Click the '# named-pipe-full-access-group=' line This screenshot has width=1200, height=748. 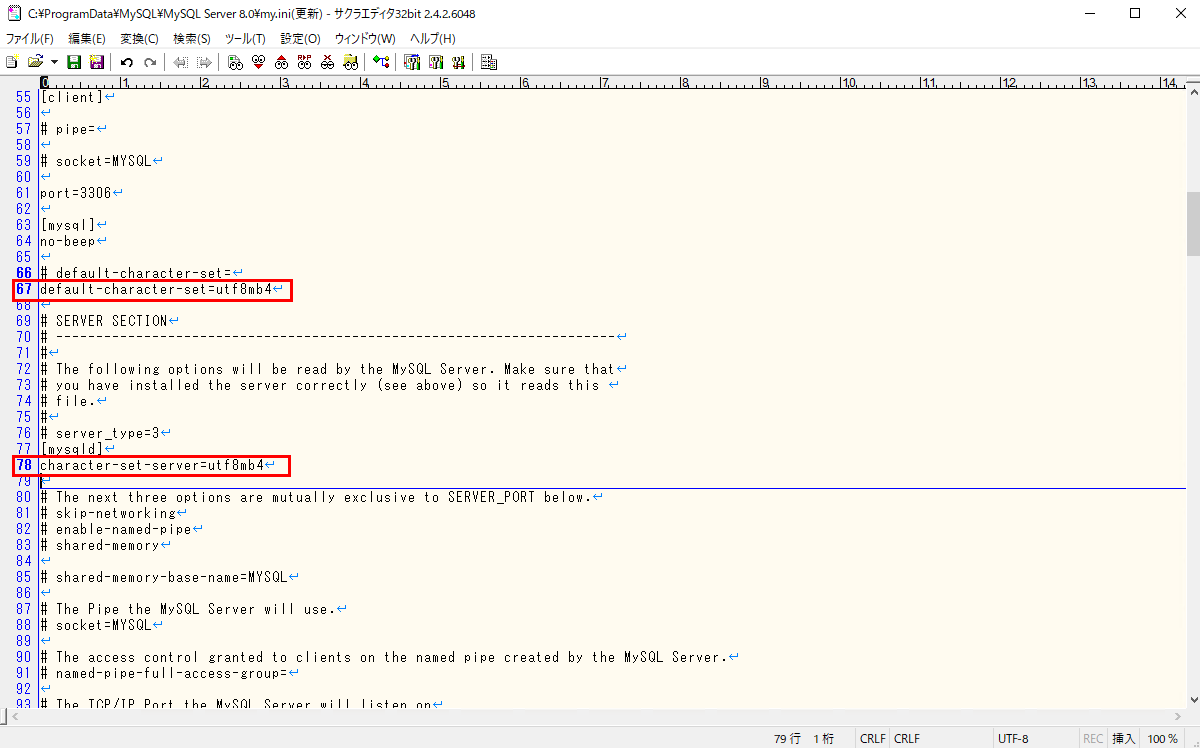click(x=164, y=673)
